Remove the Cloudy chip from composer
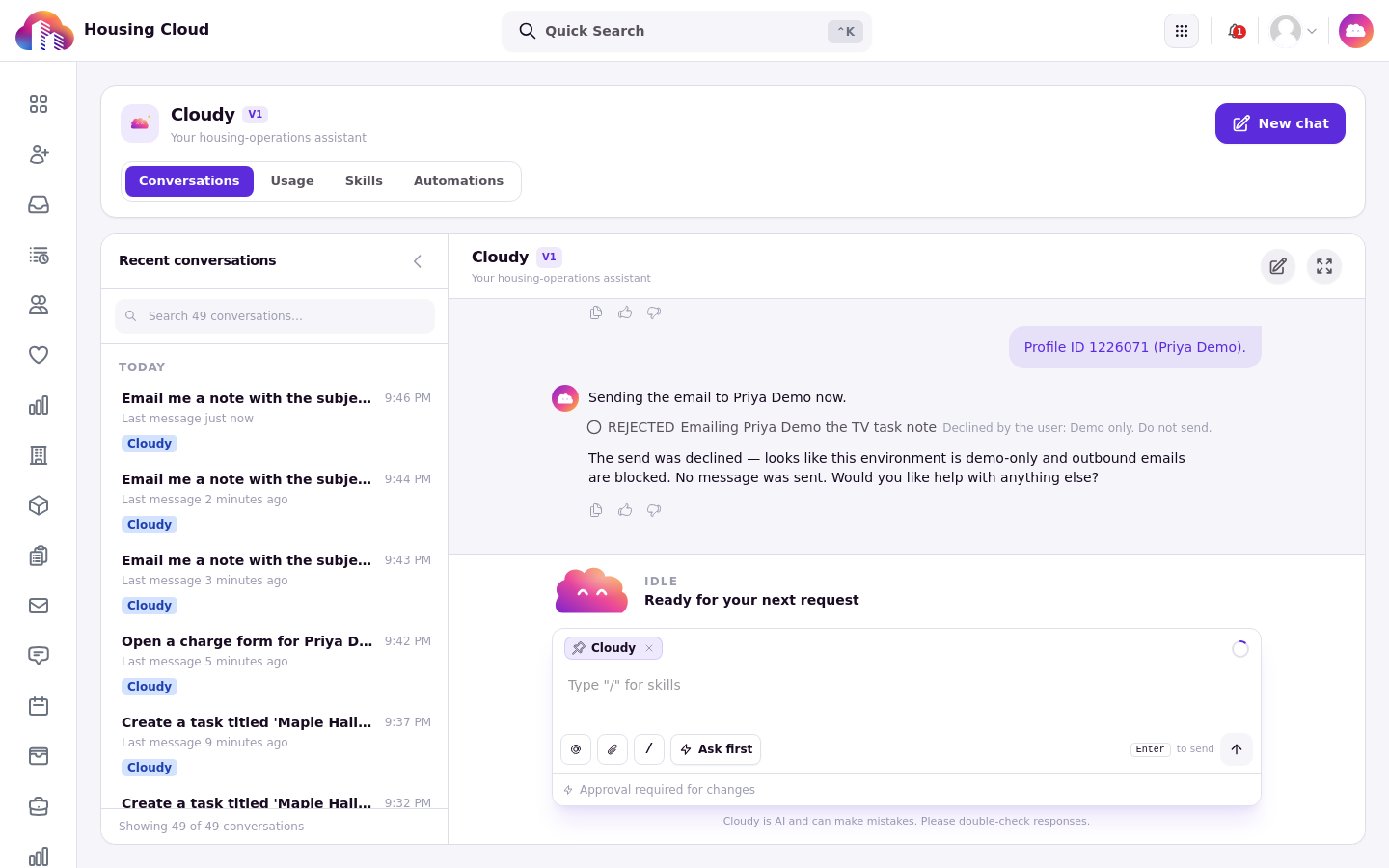Screen dimensions: 1389x868 point(649,648)
